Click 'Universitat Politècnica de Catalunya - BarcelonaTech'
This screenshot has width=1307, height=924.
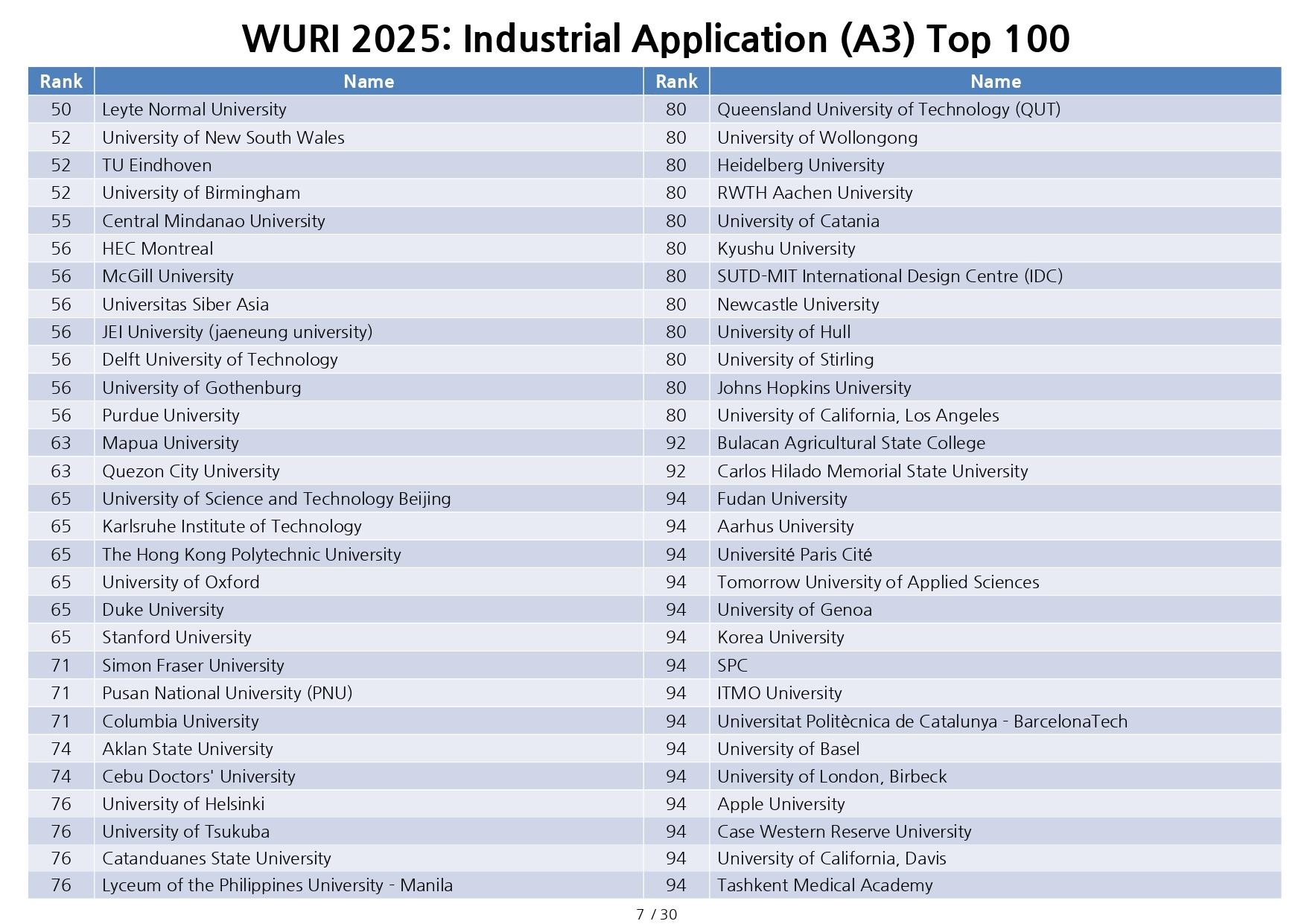pos(922,721)
